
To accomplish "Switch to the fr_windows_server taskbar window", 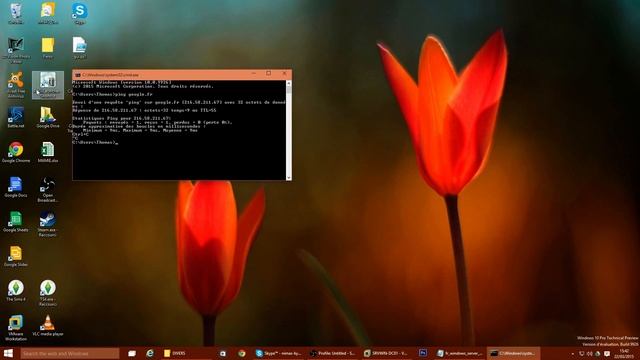I will [459, 353].
